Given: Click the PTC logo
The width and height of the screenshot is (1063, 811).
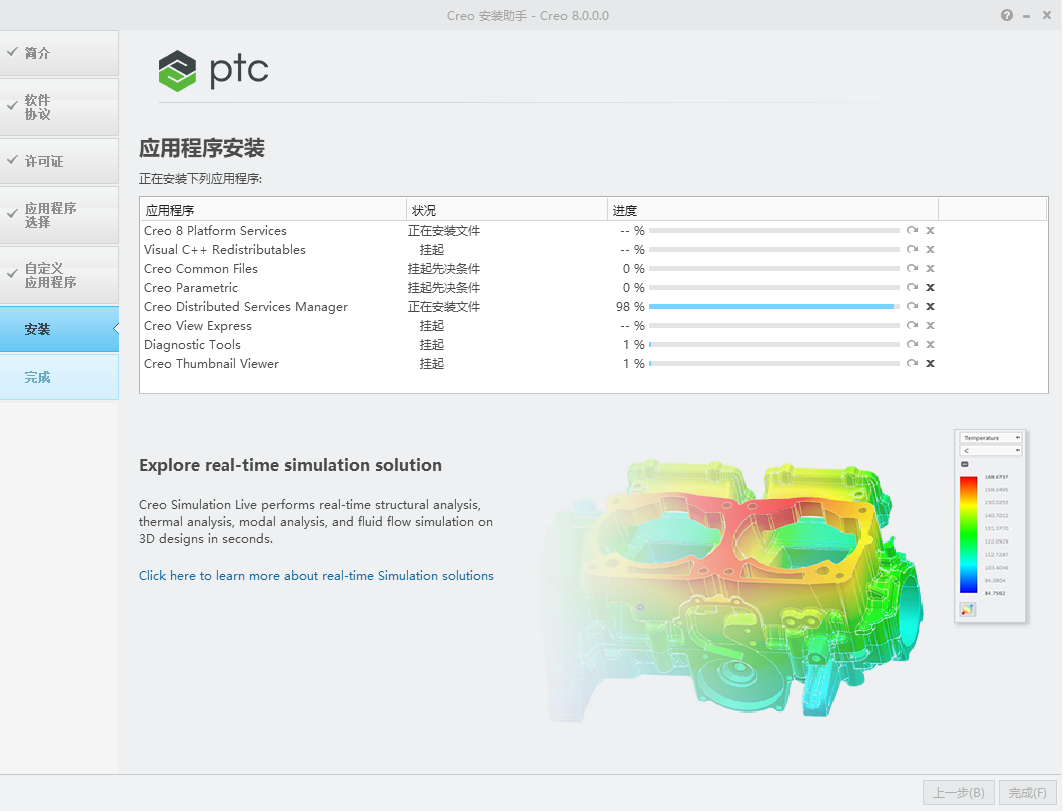Looking at the screenshot, I should pos(213,71).
